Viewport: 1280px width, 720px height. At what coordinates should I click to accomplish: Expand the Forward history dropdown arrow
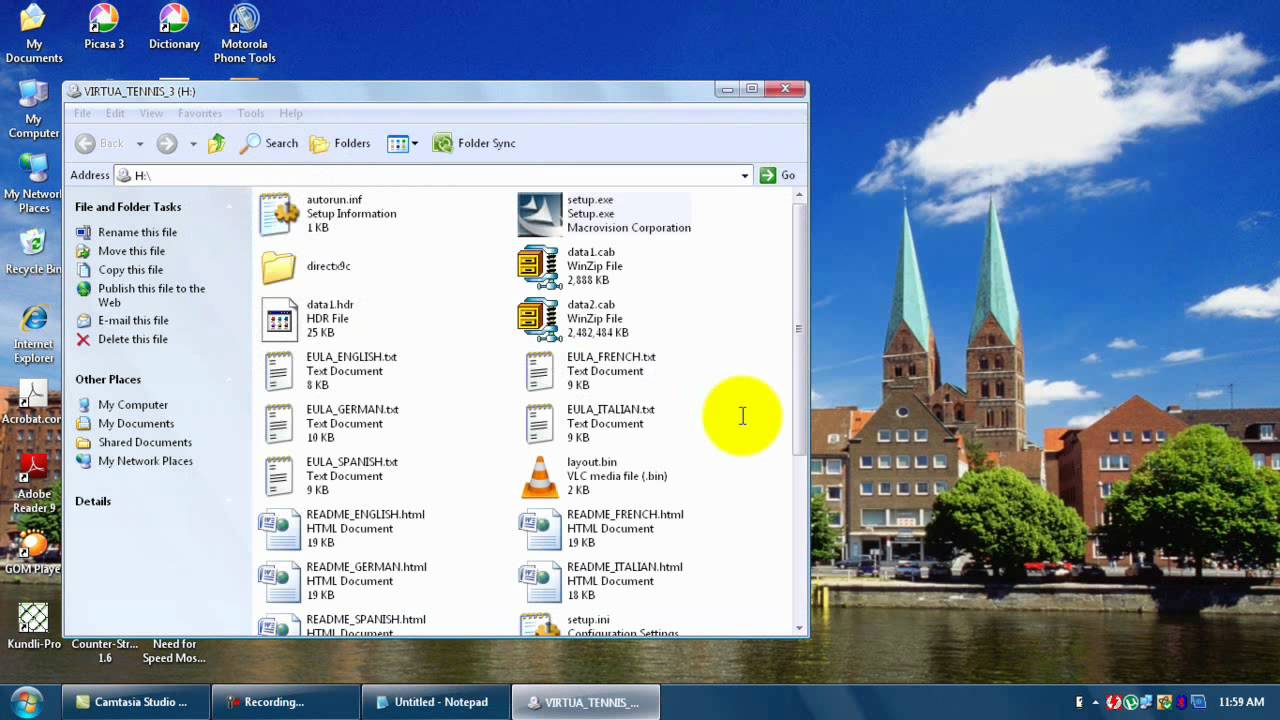pyautogui.click(x=193, y=144)
